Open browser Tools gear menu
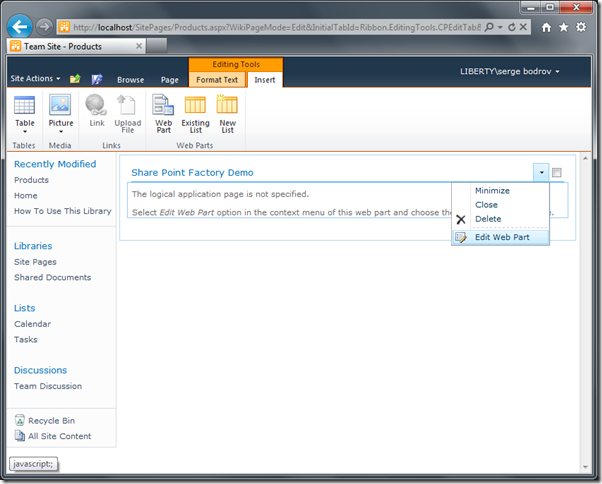This screenshot has height=484, width=602. (x=581, y=27)
